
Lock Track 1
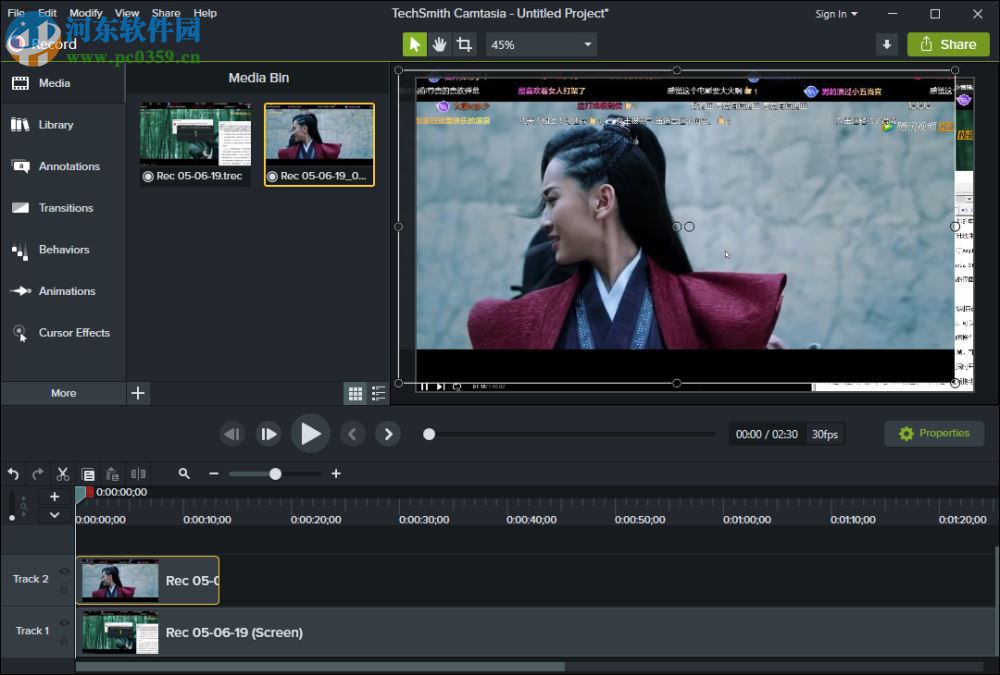point(63,642)
